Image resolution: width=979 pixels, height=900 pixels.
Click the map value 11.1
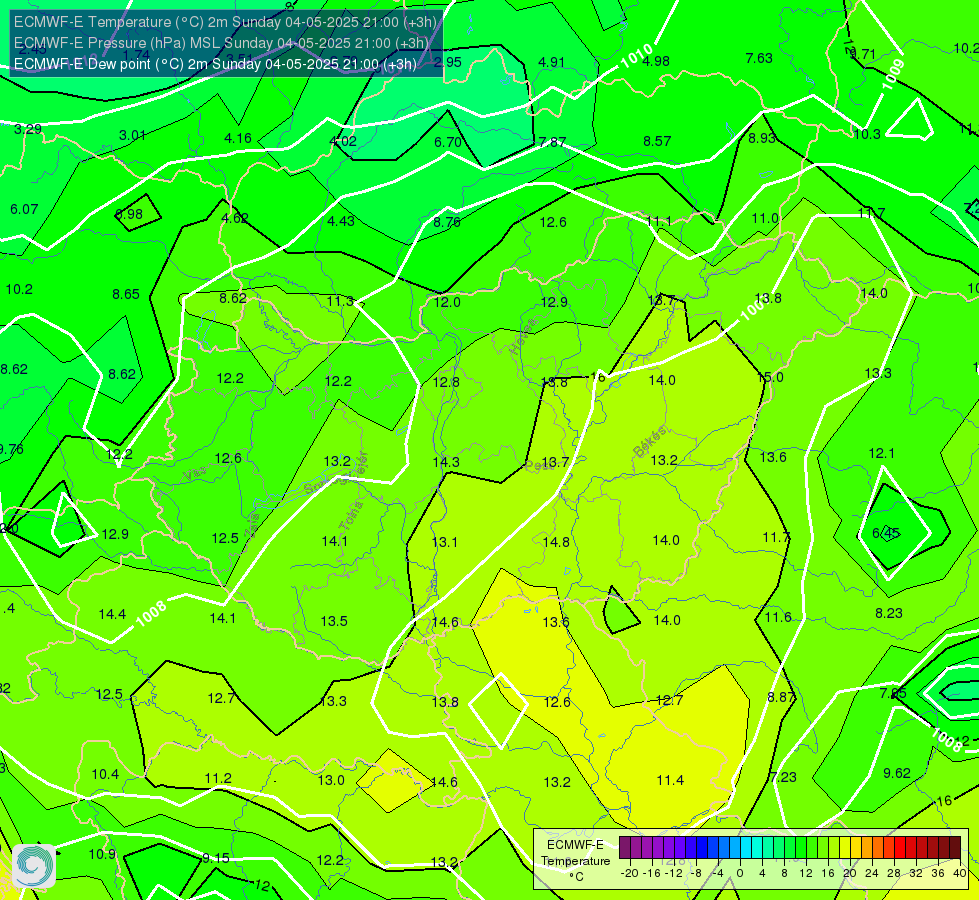click(x=659, y=222)
